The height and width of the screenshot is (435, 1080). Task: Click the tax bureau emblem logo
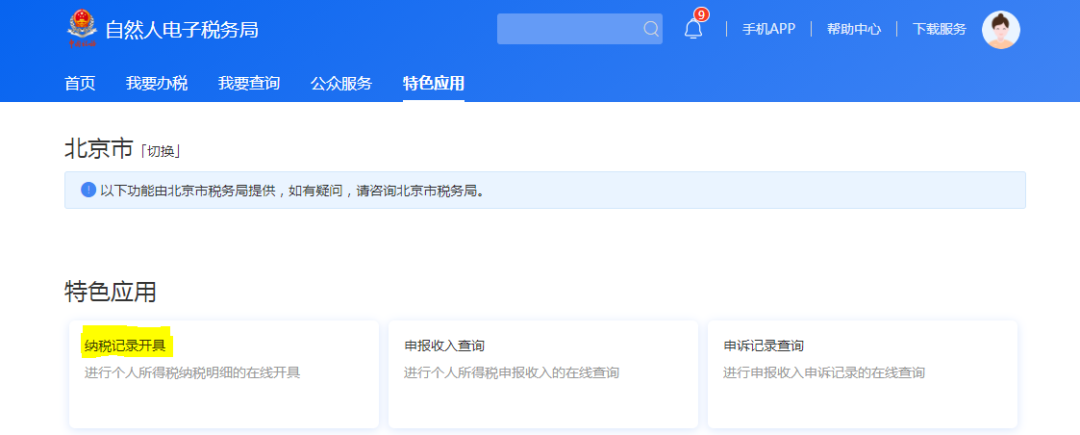coord(82,29)
